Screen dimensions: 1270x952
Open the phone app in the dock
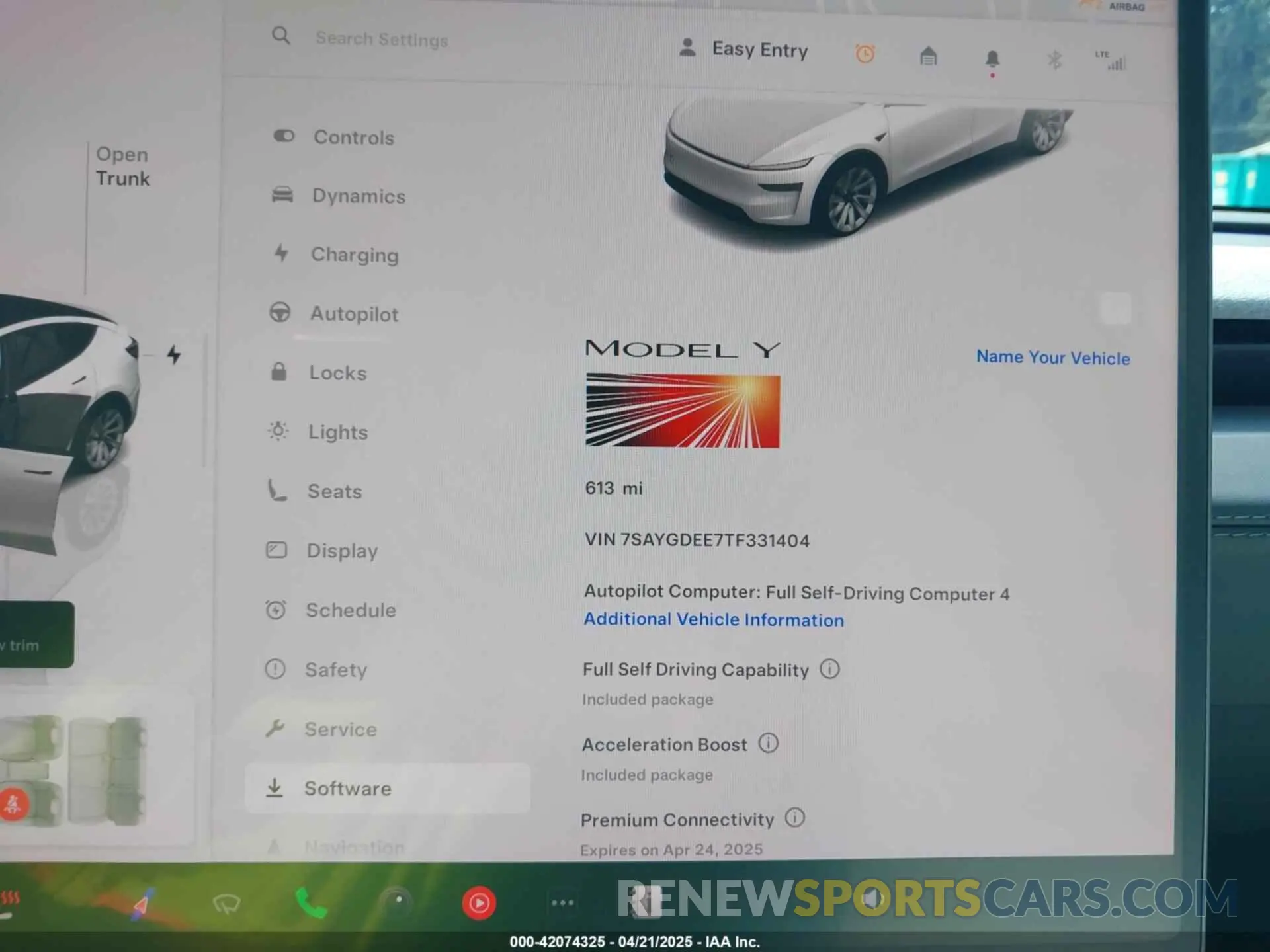click(x=310, y=903)
